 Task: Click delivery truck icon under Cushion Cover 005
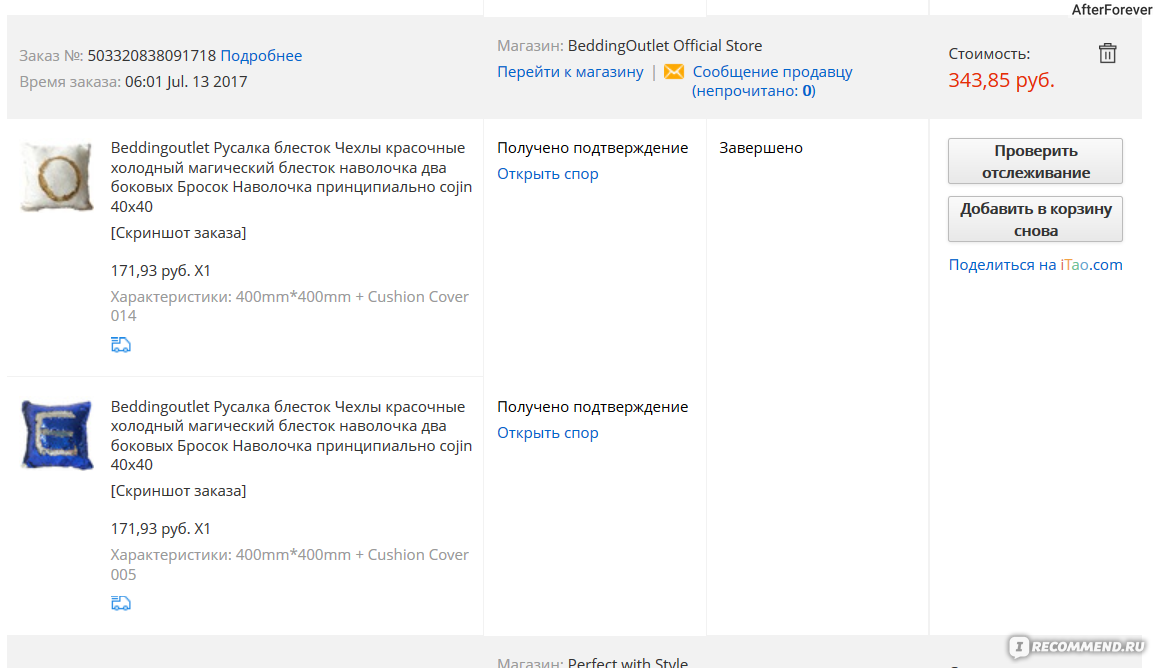tap(121, 603)
